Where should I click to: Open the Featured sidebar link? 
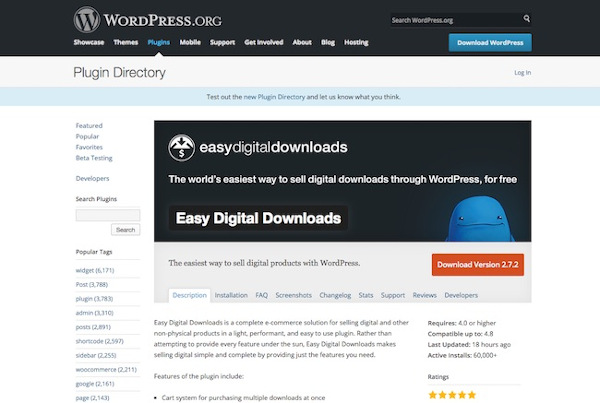coord(89,126)
